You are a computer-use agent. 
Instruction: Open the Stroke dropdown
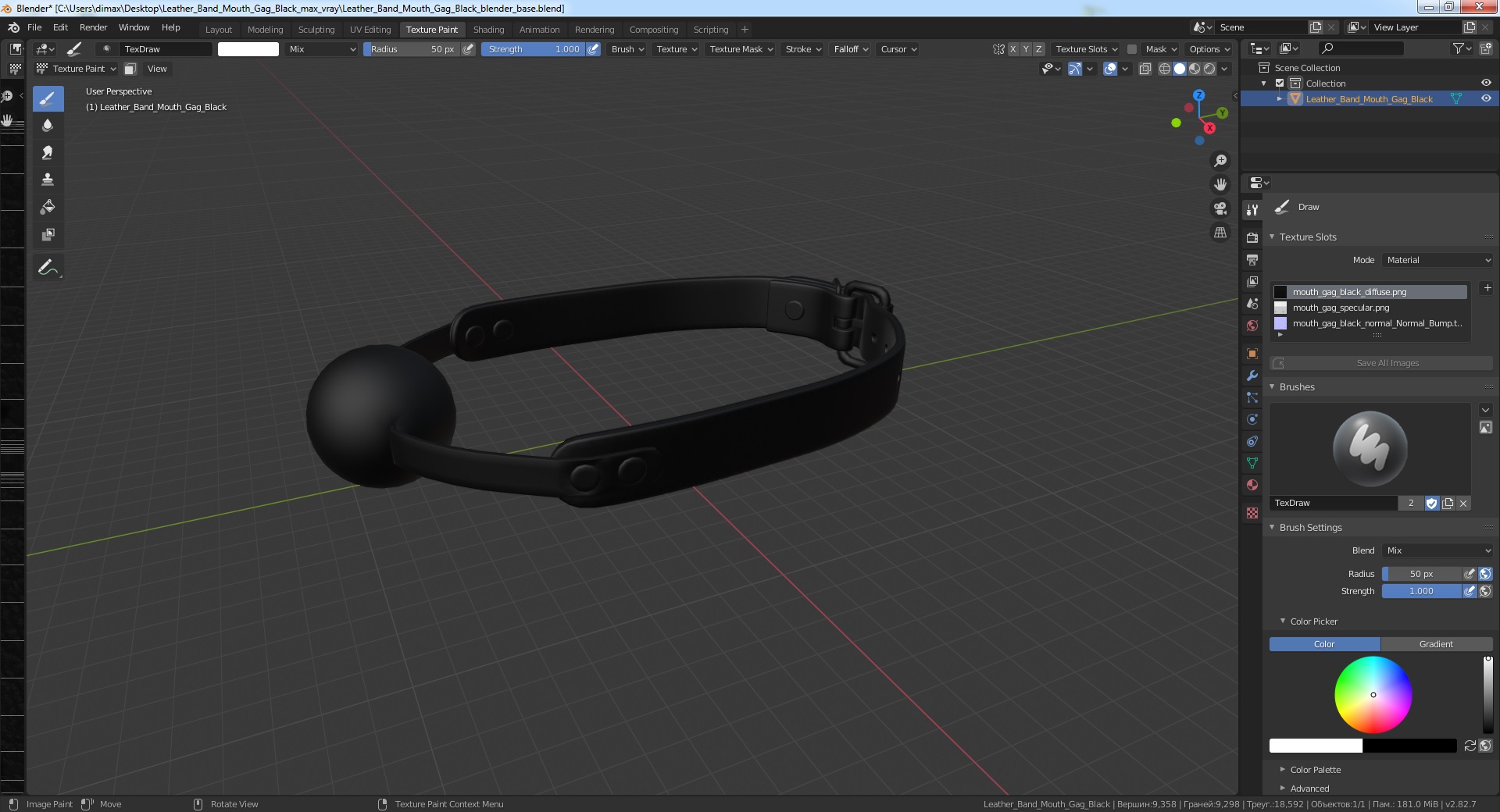pyautogui.click(x=803, y=49)
